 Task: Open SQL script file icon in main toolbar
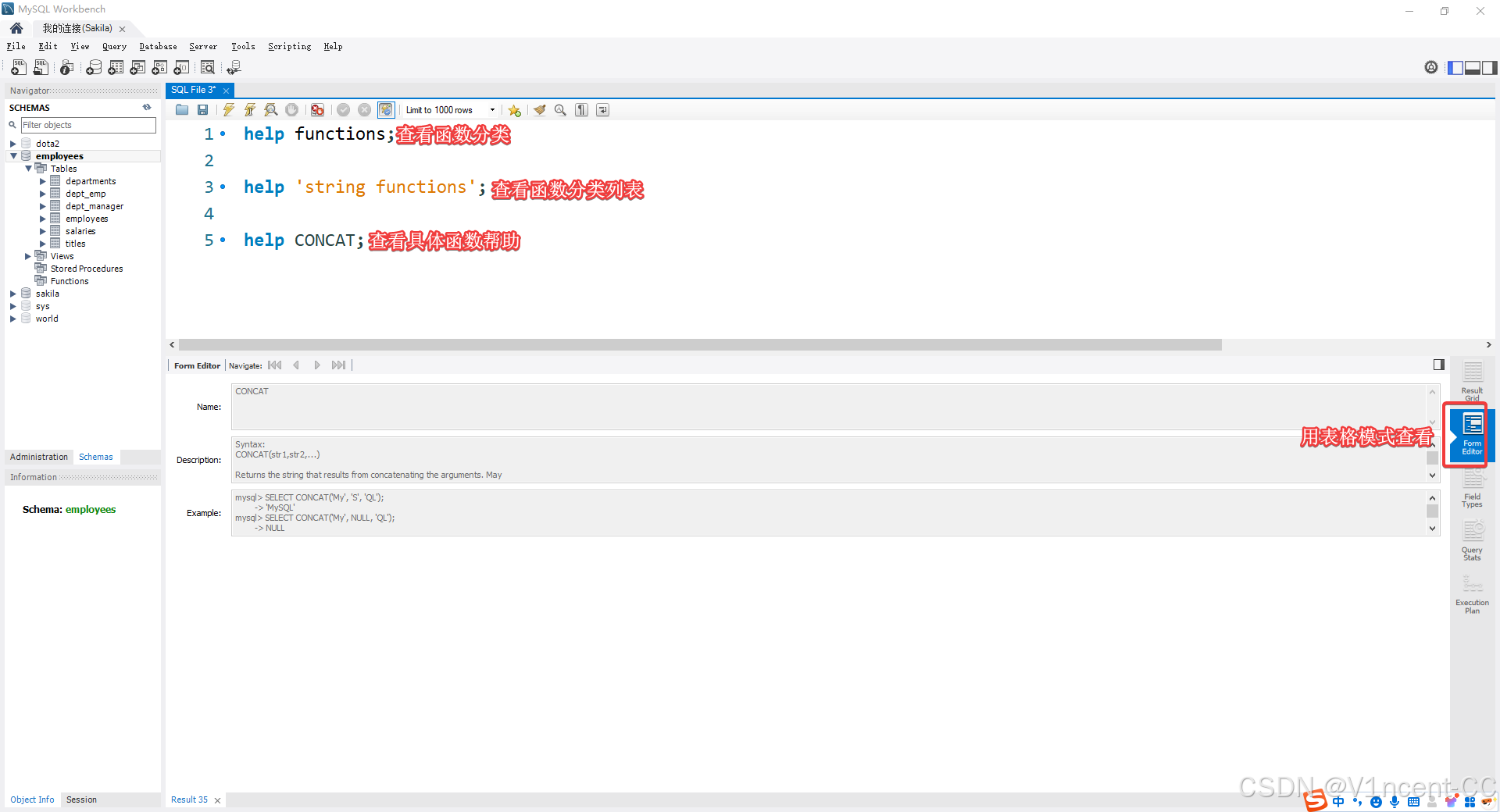(41, 68)
